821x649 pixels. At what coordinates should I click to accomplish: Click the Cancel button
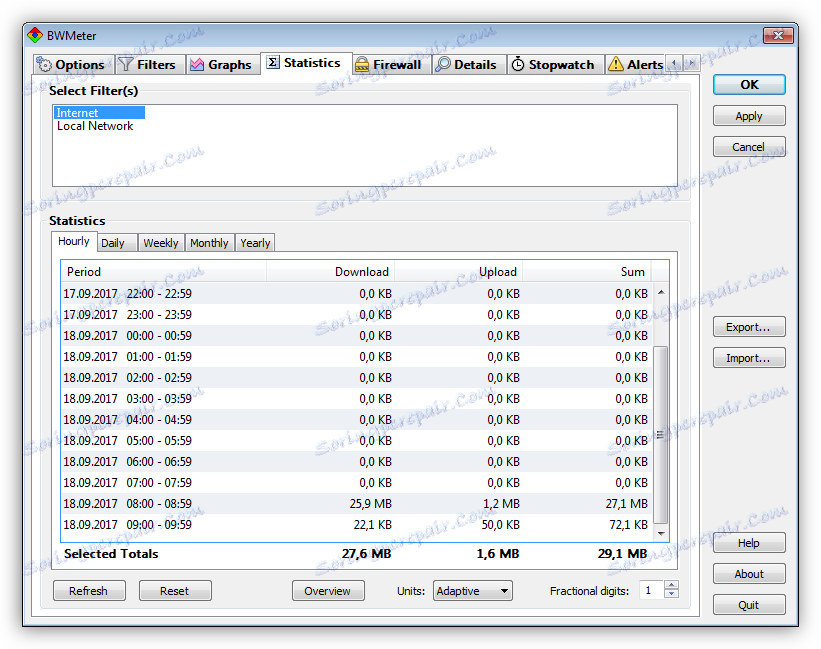click(749, 147)
